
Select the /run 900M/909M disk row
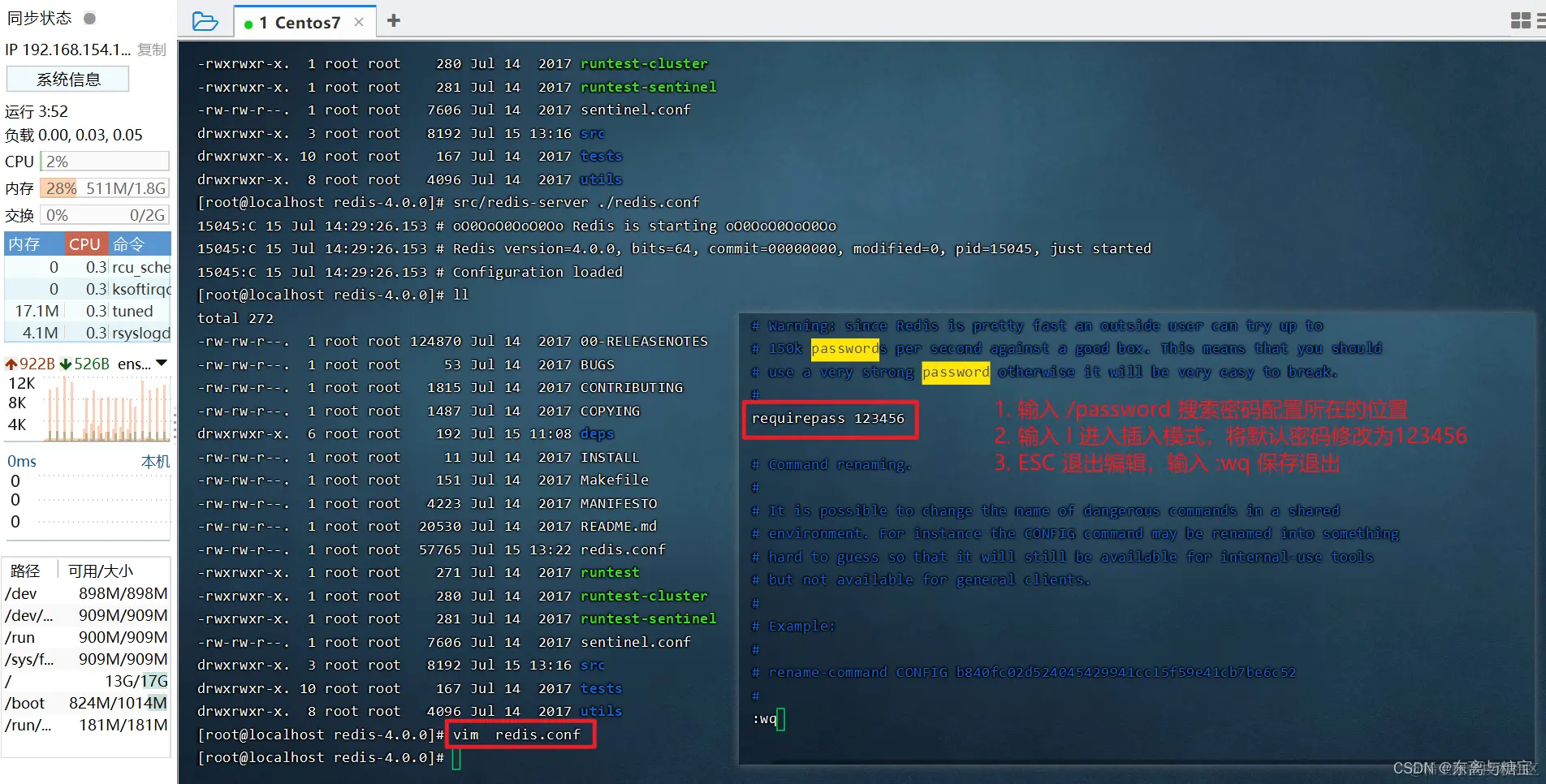click(86, 637)
